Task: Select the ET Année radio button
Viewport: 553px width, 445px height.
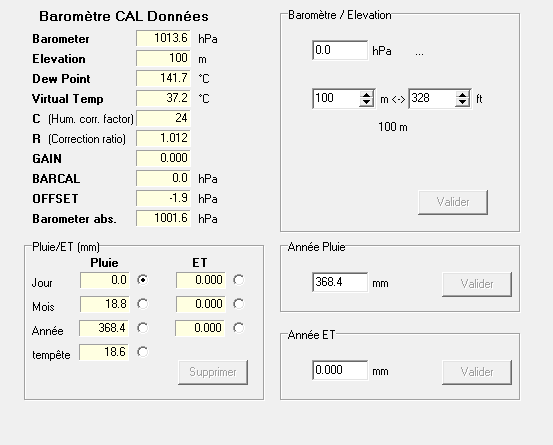Action: point(238,328)
